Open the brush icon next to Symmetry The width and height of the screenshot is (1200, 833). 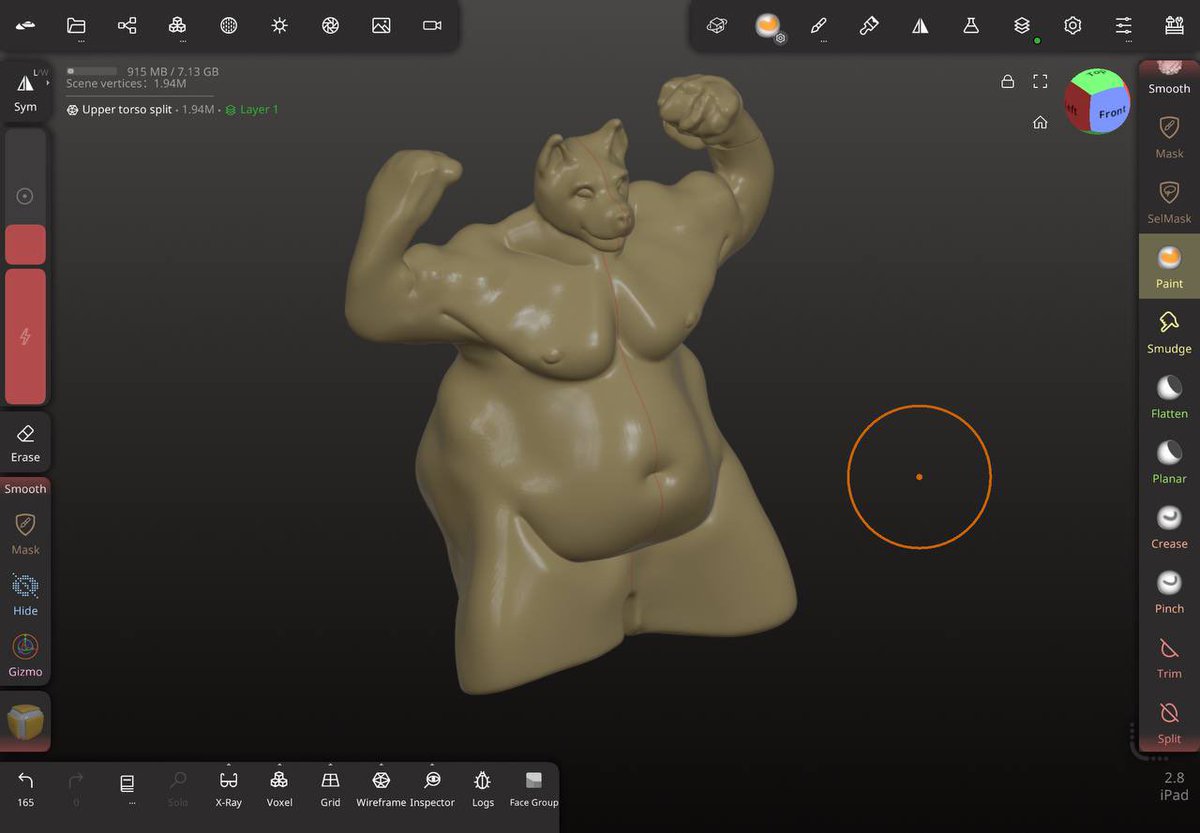tap(869, 26)
